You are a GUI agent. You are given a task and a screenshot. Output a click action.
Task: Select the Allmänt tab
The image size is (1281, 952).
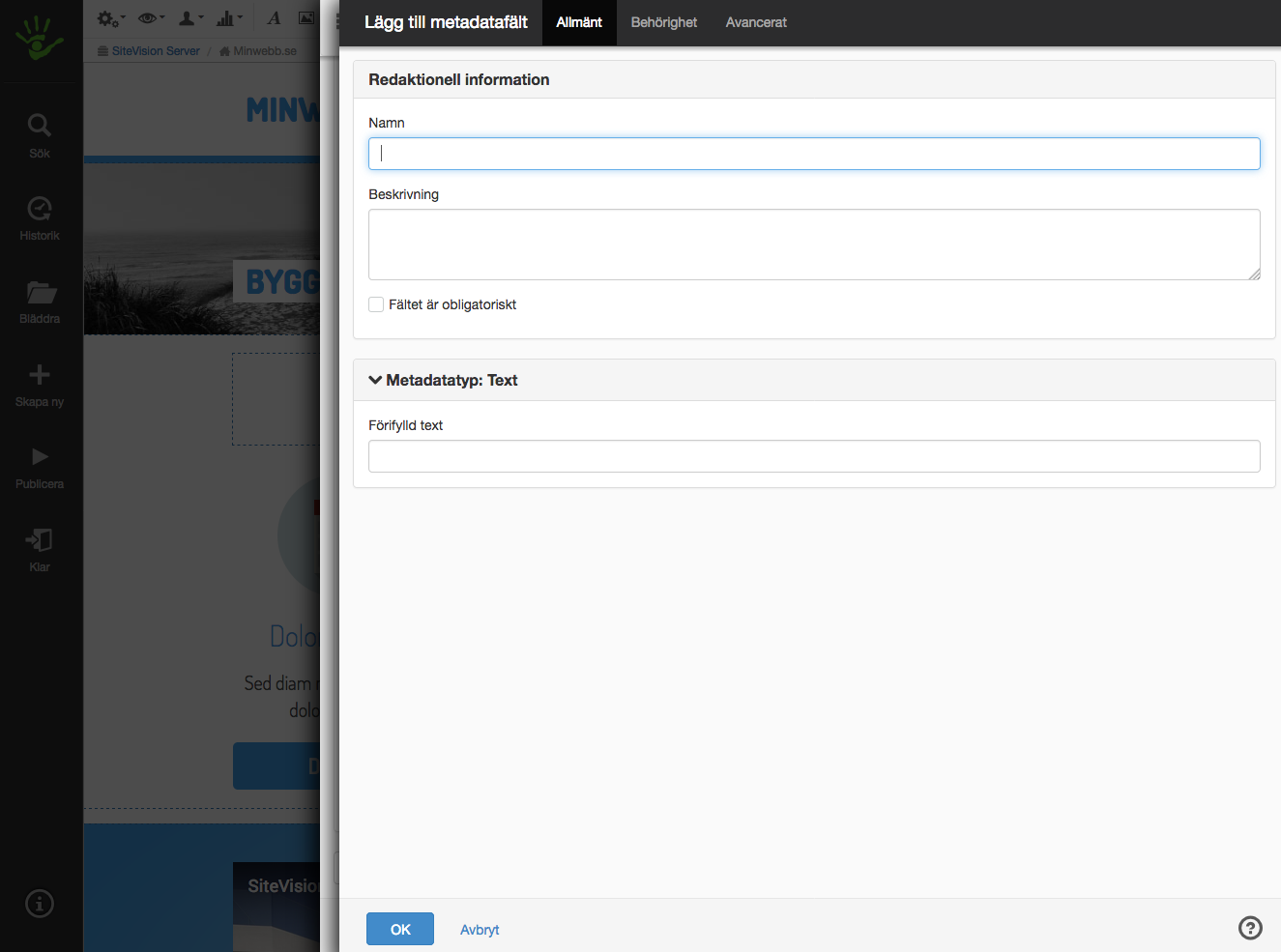pyautogui.click(x=579, y=22)
